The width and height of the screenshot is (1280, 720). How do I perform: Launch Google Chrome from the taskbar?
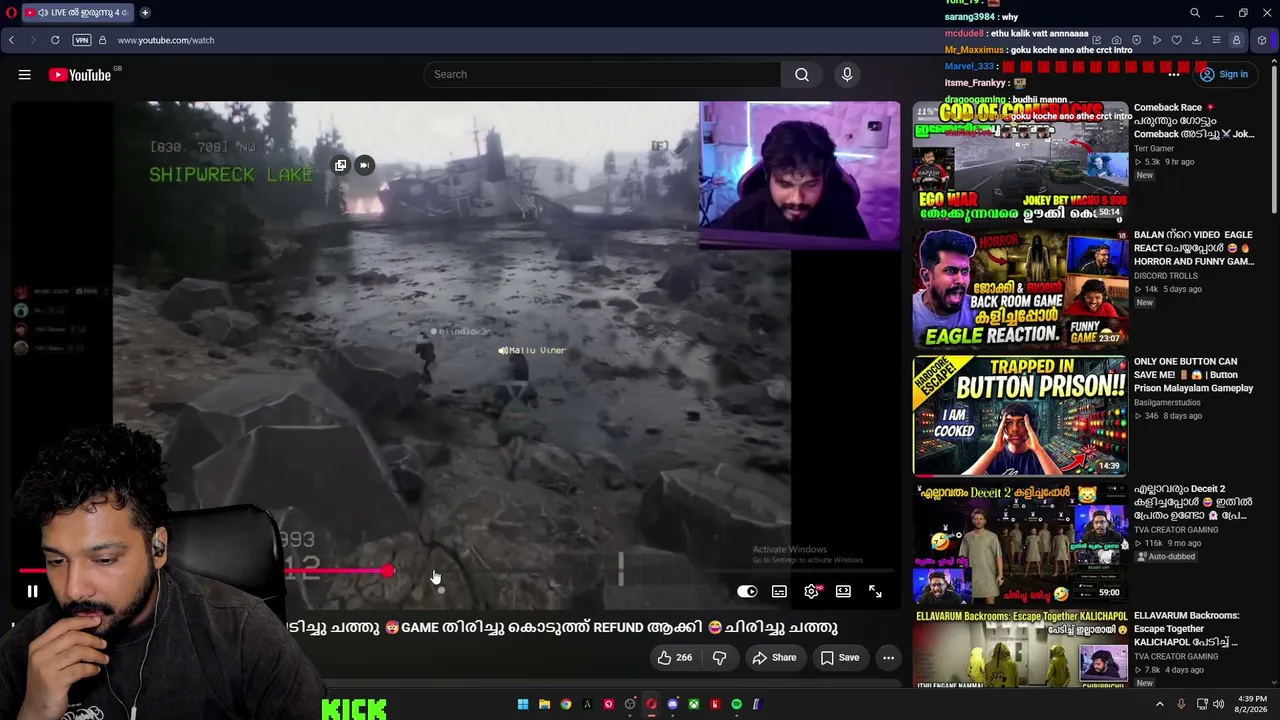(566, 704)
